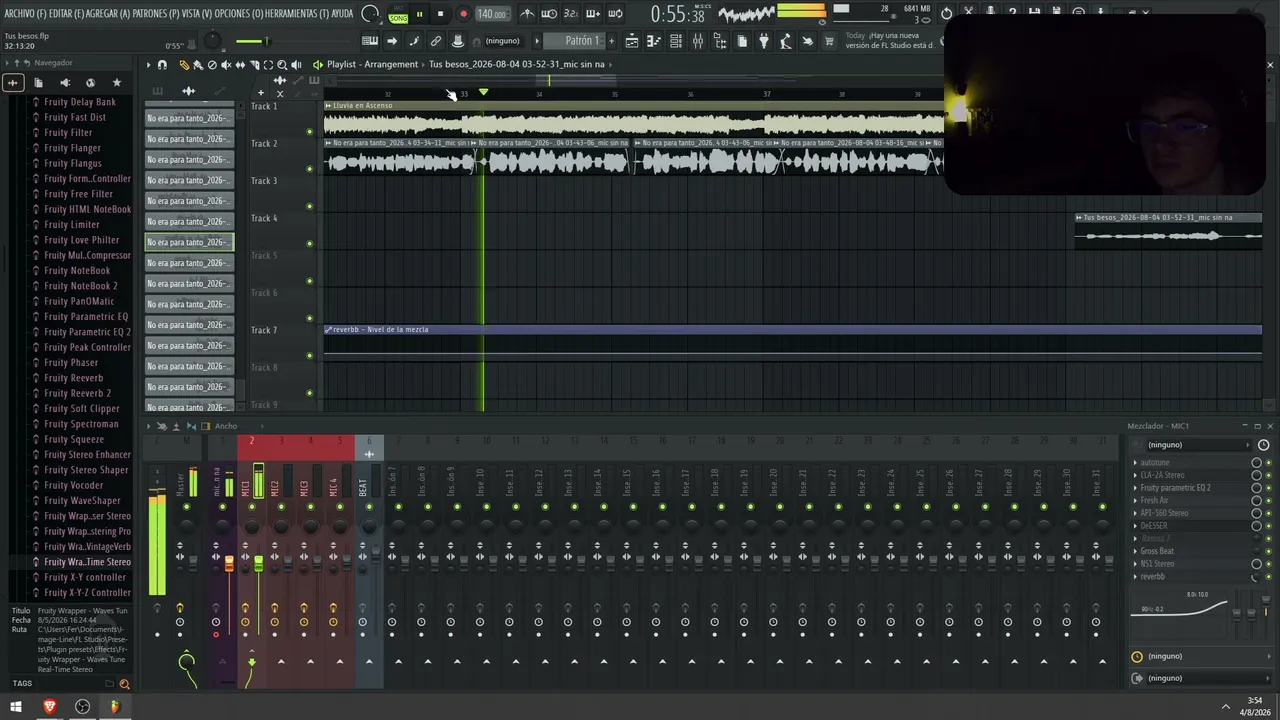This screenshot has height=720, width=1280.
Task: Select the playlist Mute tool
Action: [226, 64]
